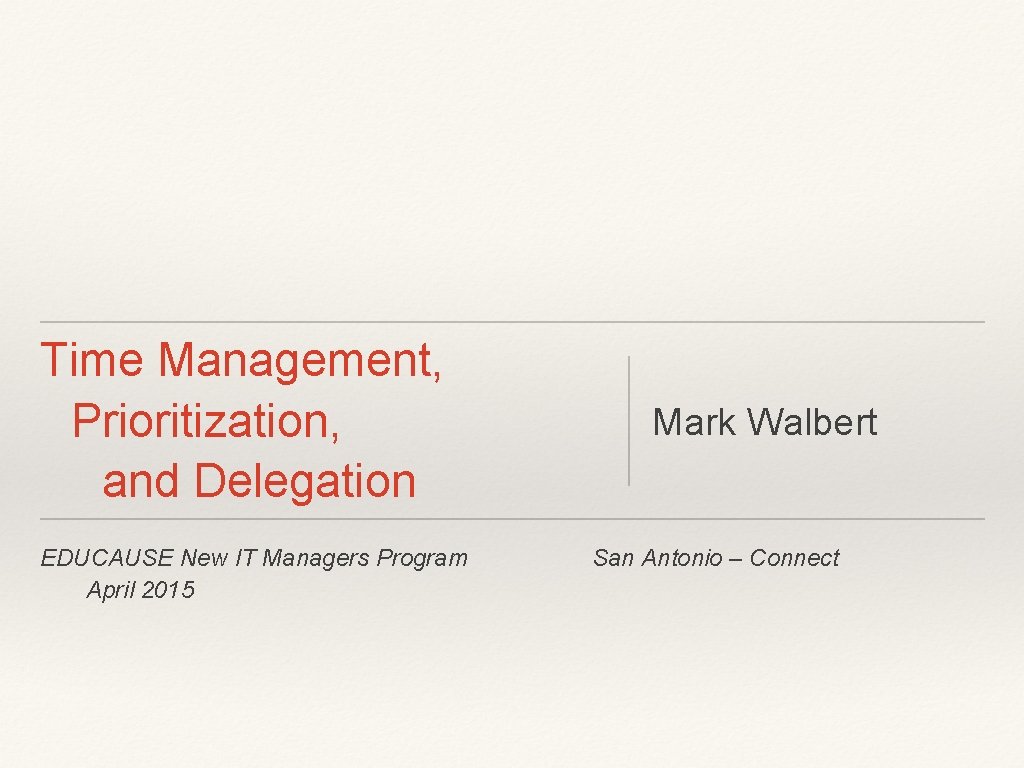
Task: Click the horizontal rule below the title
Action: click(512, 519)
